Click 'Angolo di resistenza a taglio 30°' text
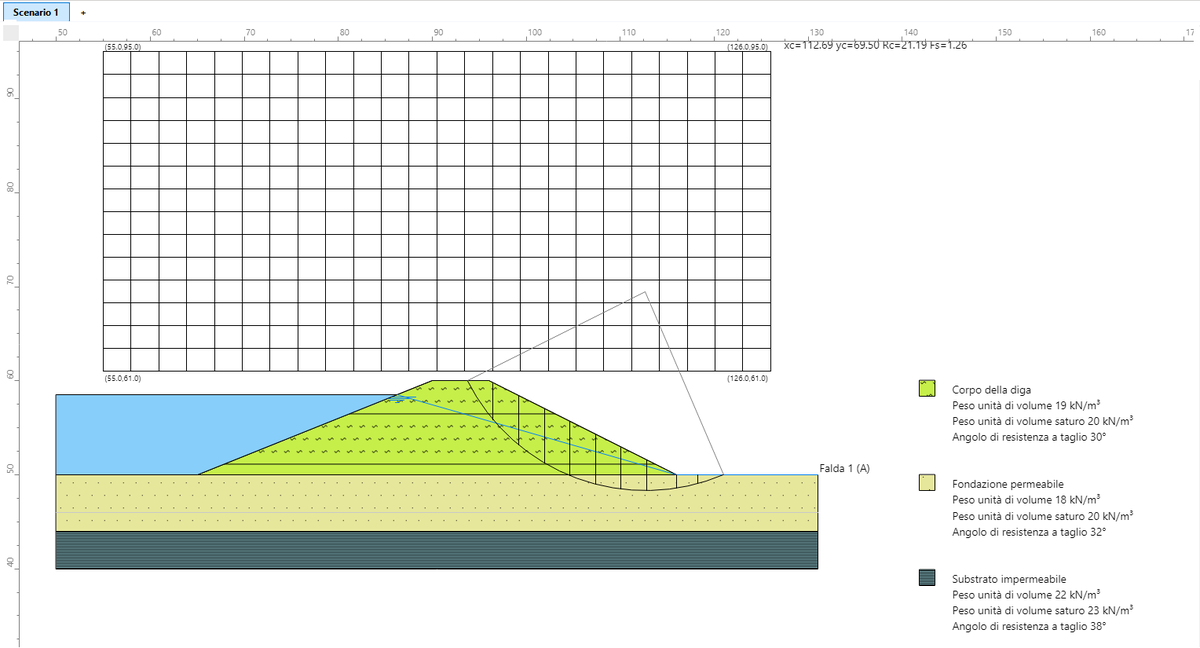Viewport: 1200px width, 648px height. (1029, 437)
